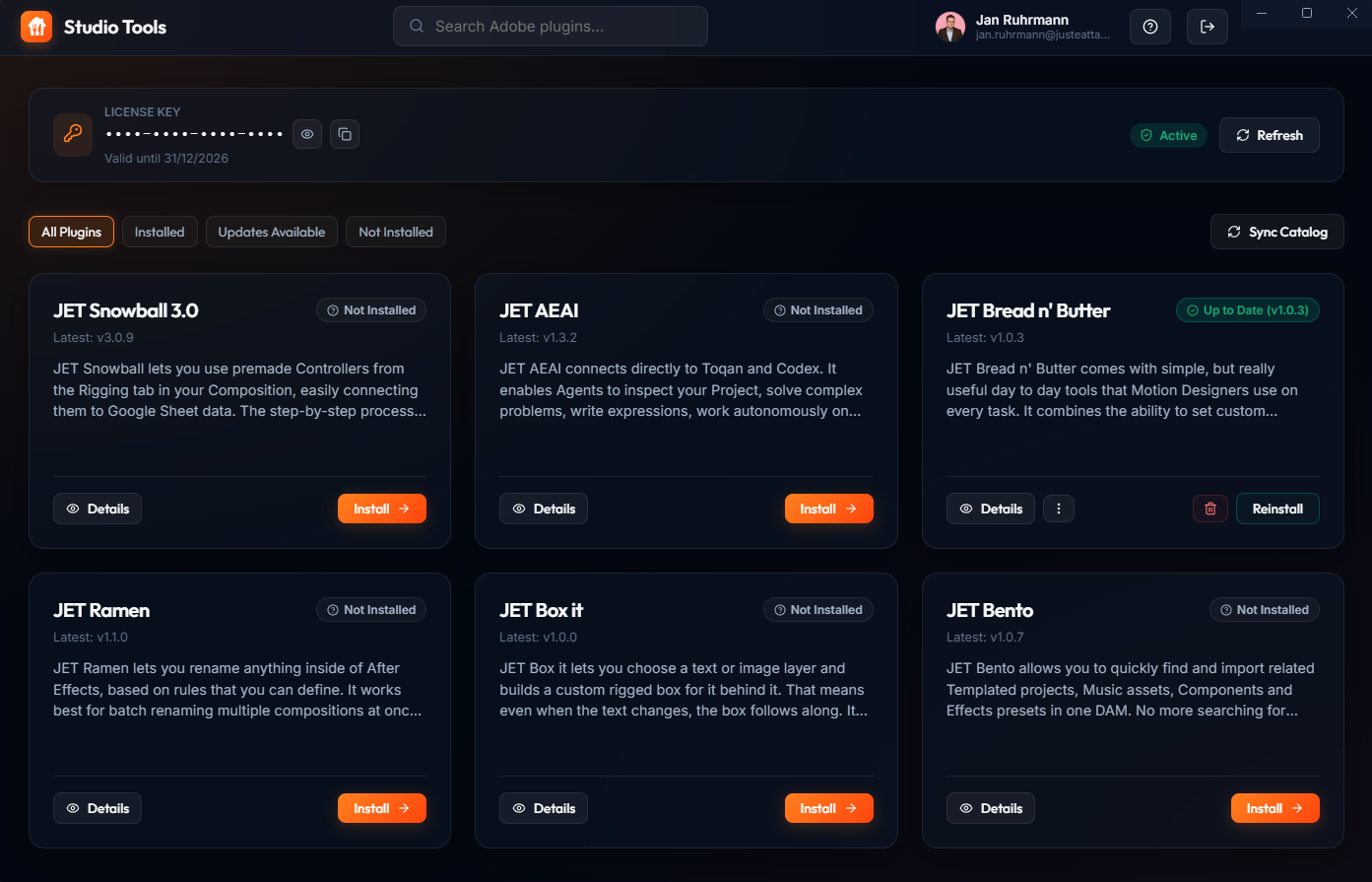
Task: Sync the plugin catalog
Action: click(1277, 232)
